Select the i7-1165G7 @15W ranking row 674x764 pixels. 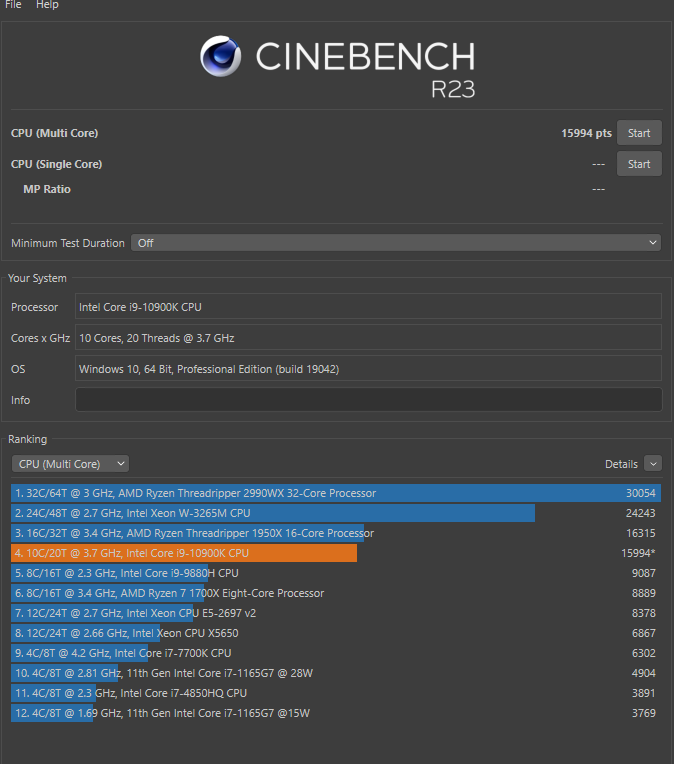(336, 713)
